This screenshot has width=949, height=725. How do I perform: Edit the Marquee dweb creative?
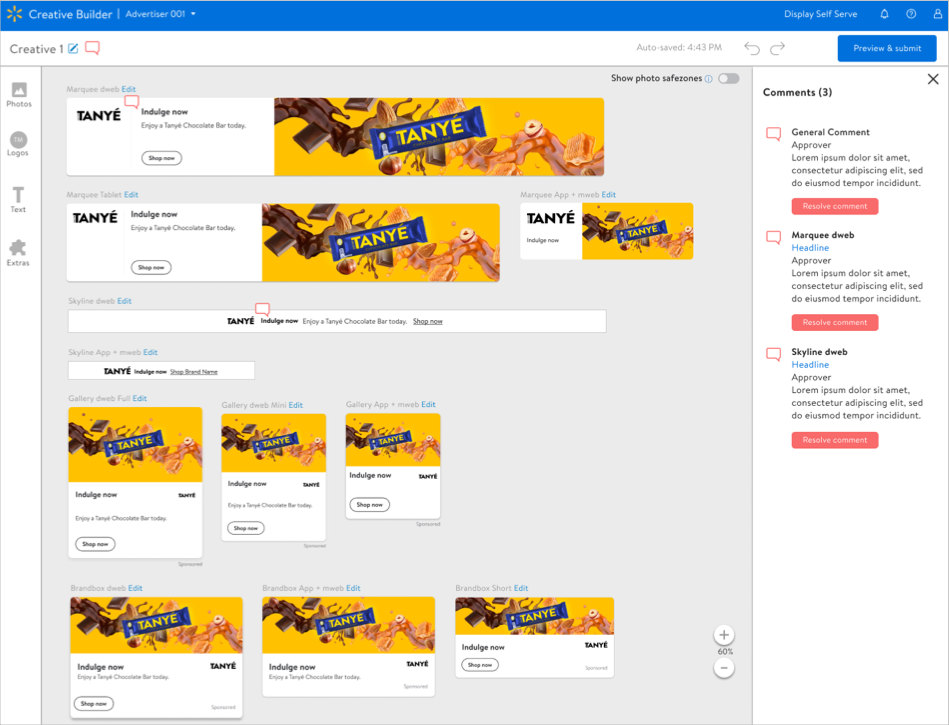pos(128,89)
